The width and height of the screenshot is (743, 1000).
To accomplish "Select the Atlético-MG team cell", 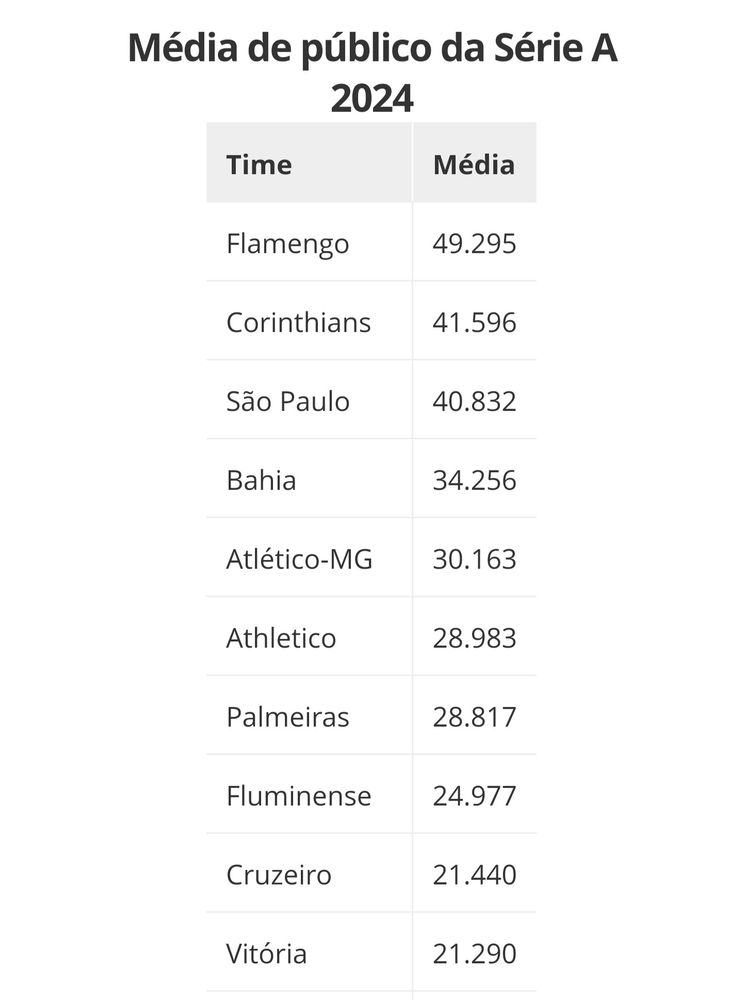I will pyautogui.click(x=299, y=559).
